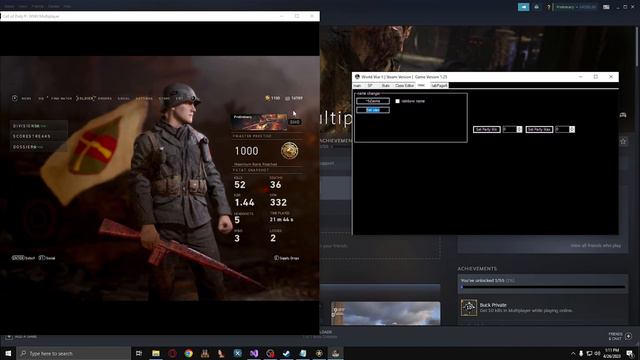Select the Social tab in game menu
This screenshot has width=640, height=360.
[x=124, y=98]
